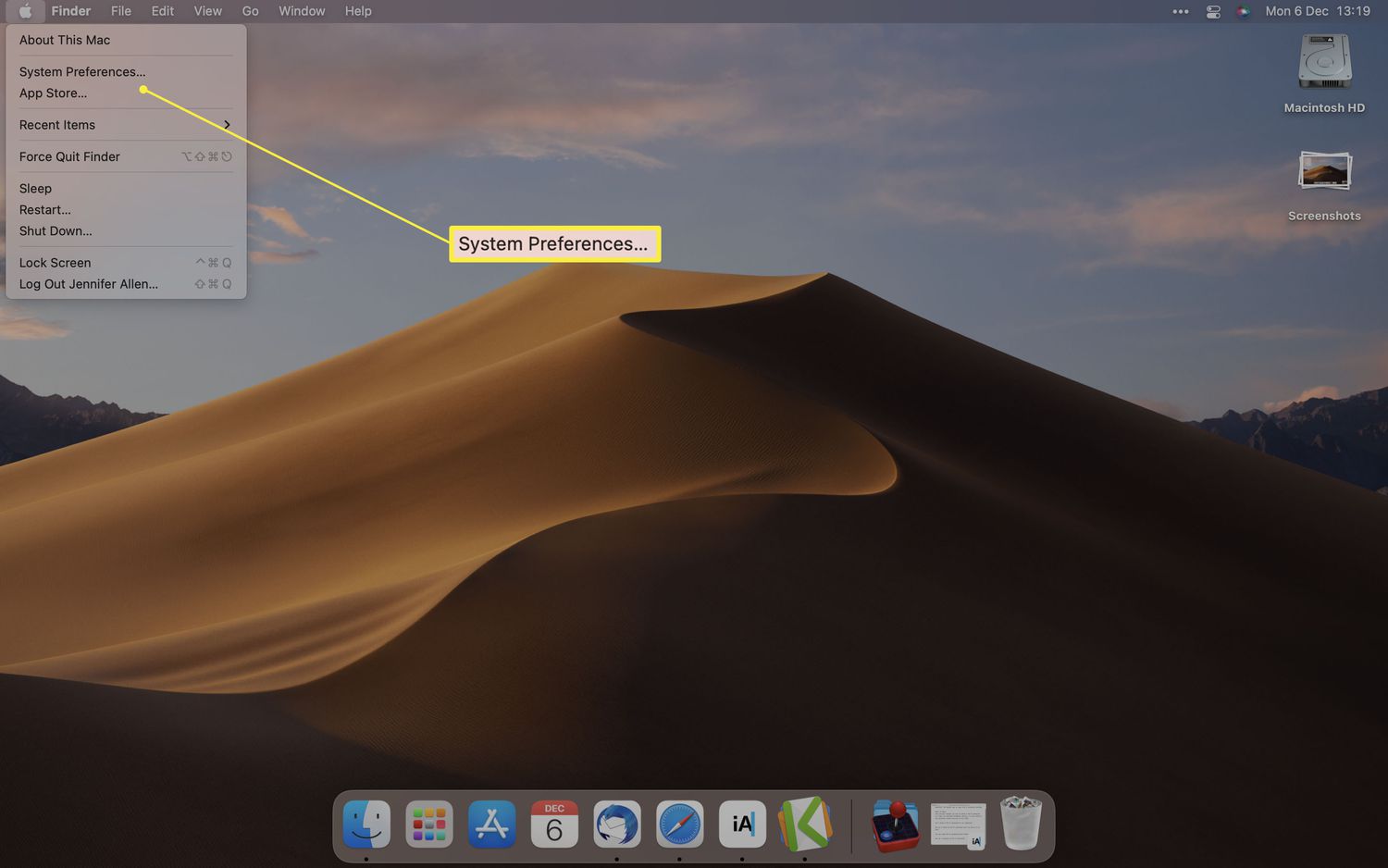Screen dimensions: 1388x868
Task: Open Finder from the Dock
Action: click(366, 824)
